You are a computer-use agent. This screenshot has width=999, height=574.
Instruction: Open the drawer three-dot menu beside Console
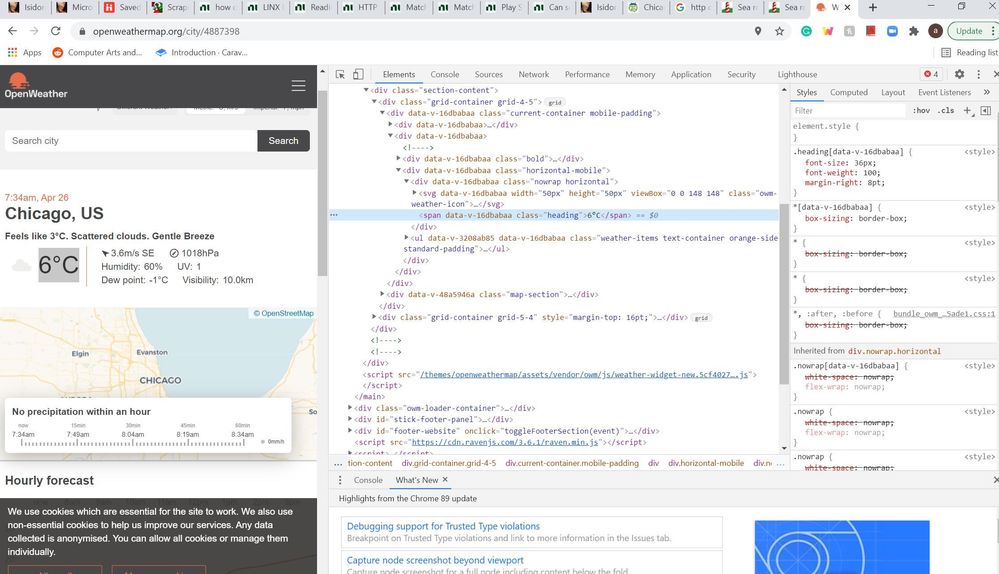[x=340, y=480]
